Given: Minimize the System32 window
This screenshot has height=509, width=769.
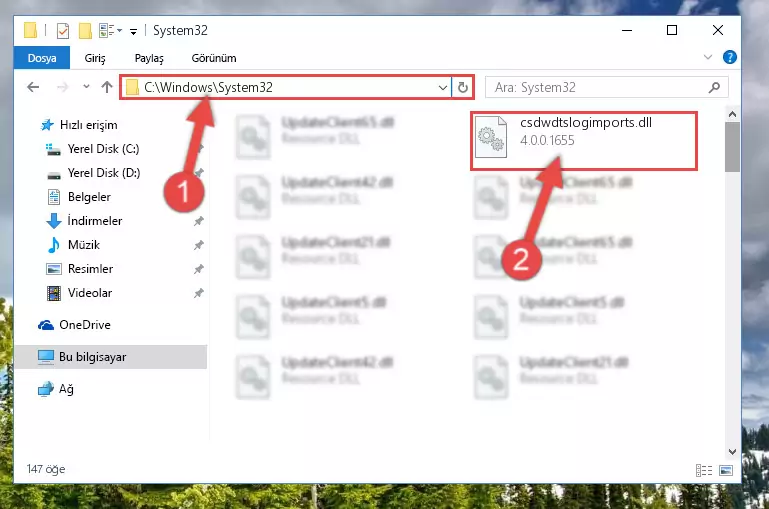Looking at the screenshot, I should click(x=627, y=30).
